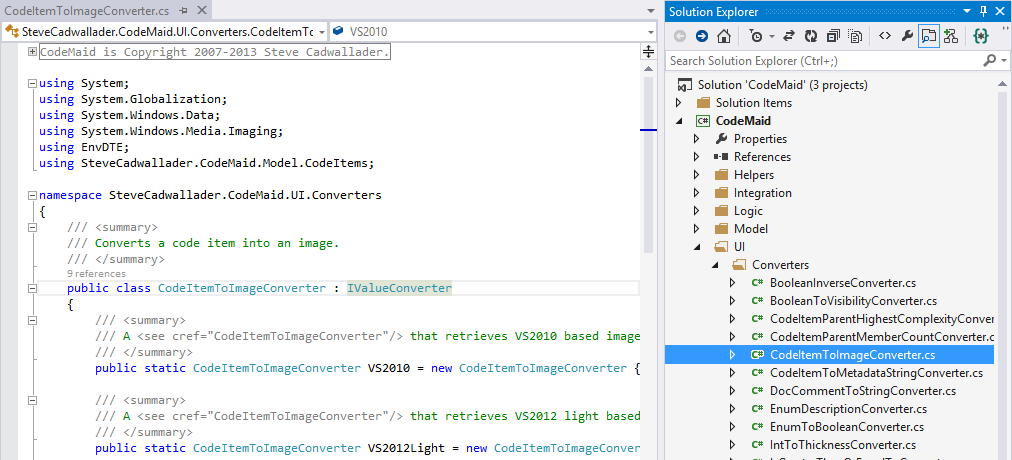
Task: Expand the EnumDescriptionConverter.cs node
Action: pos(732,409)
